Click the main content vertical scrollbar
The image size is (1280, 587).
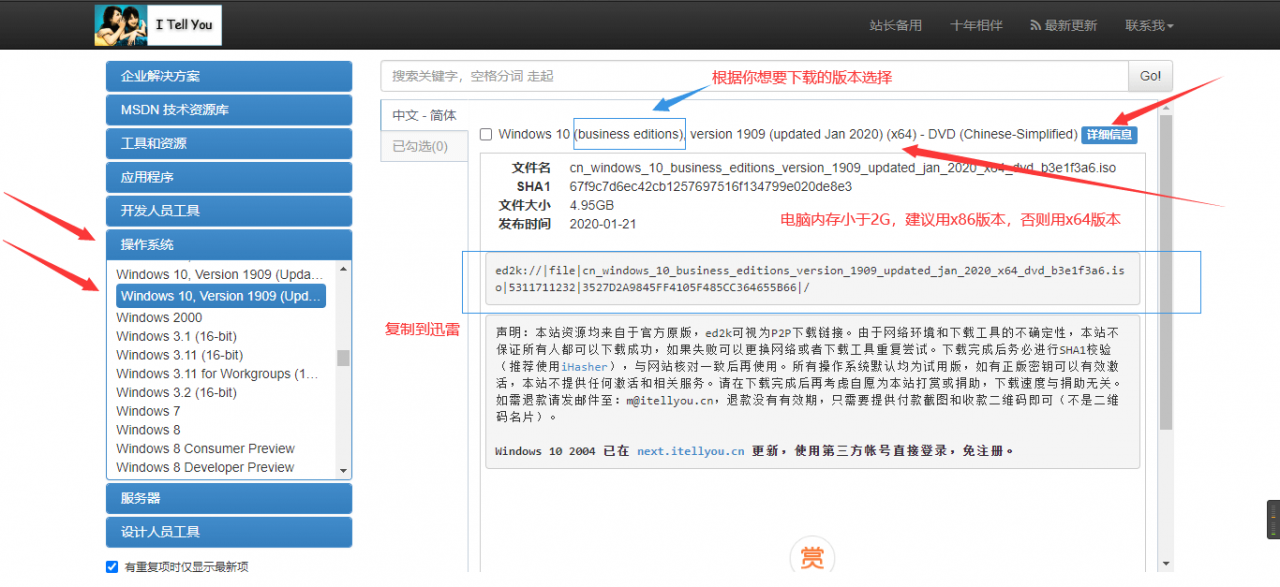[x=1165, y=272]
